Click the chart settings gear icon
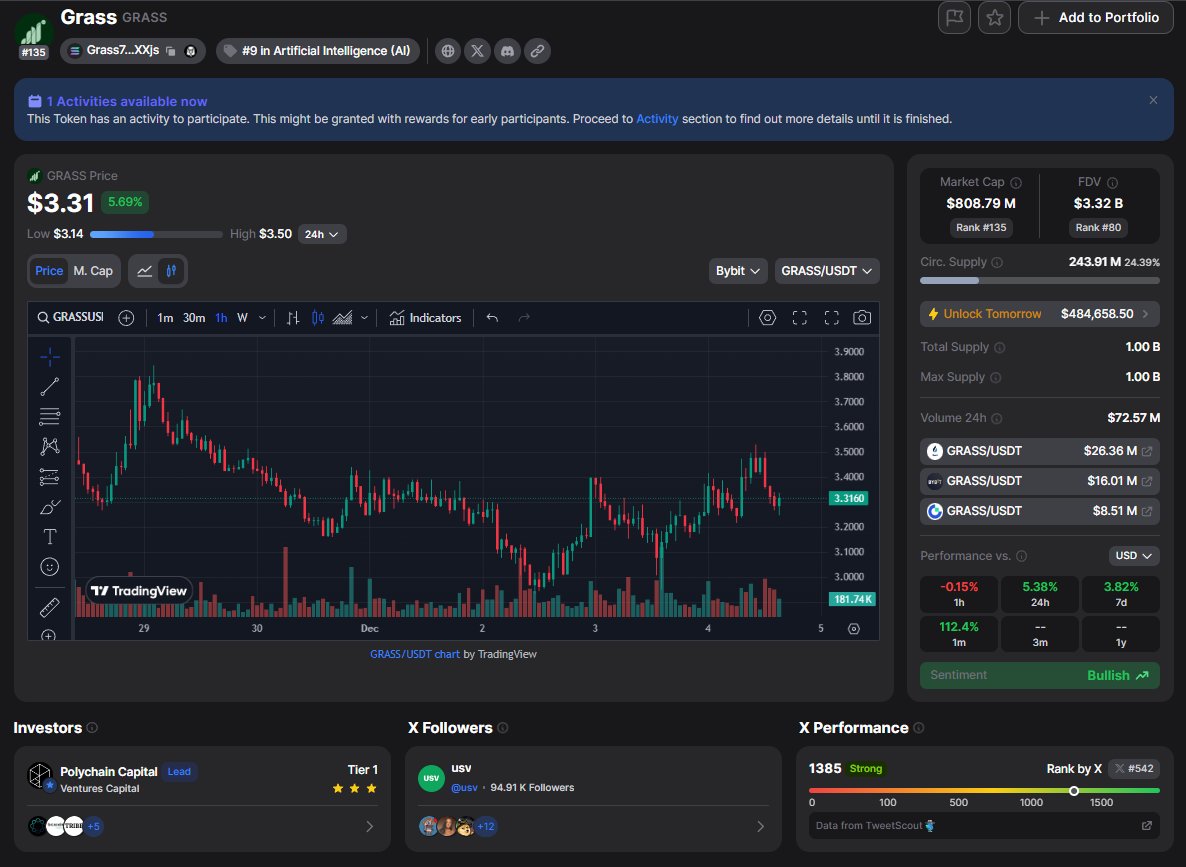This screenshot has height=867, width=1186. point(767,318)
